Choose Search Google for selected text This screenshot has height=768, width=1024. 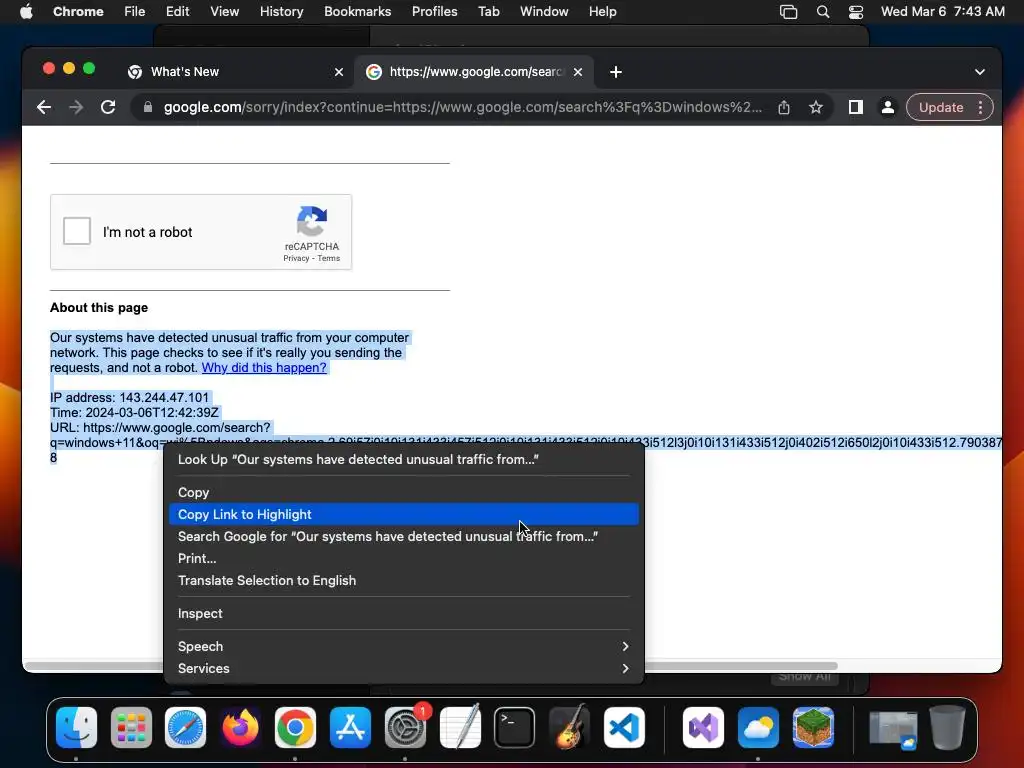point(404,536)
